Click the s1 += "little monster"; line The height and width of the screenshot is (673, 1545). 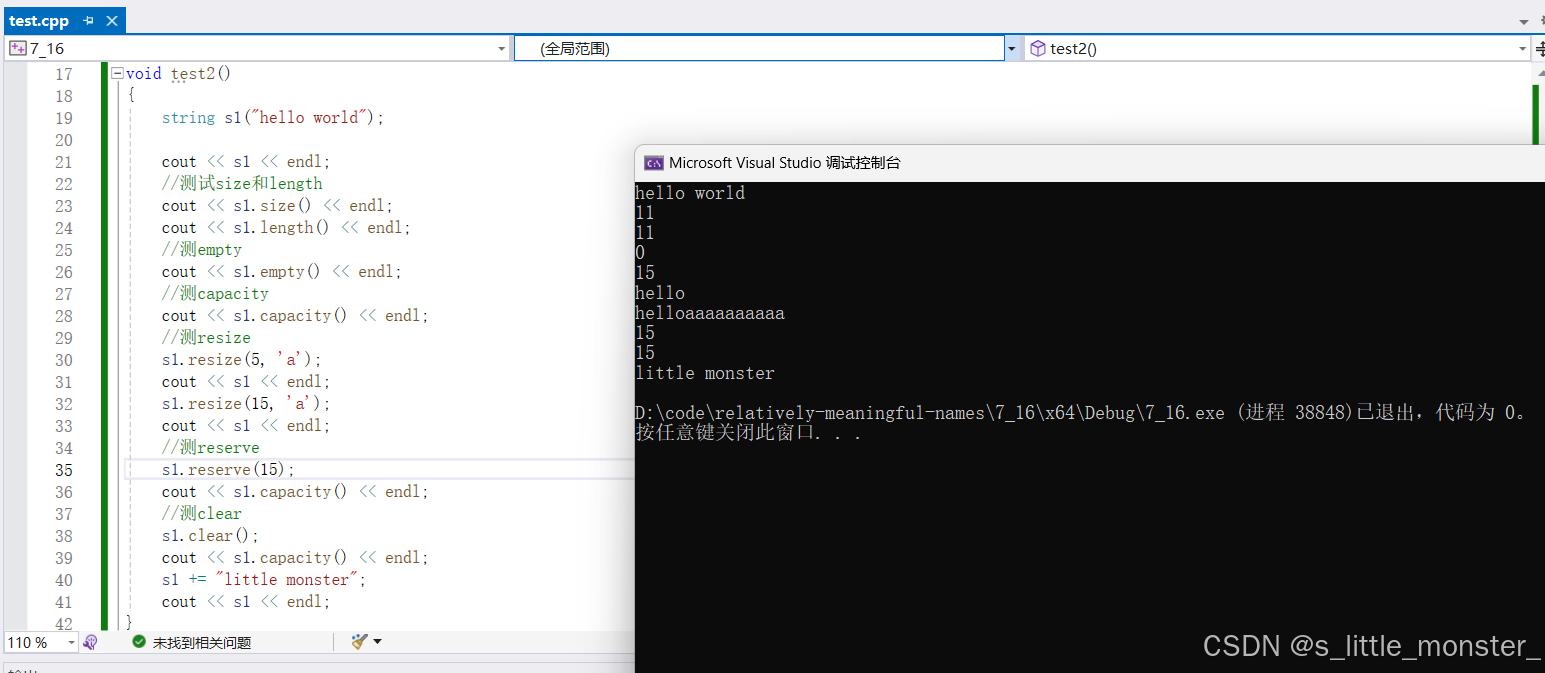pyautogui.click(x=264, y=580)
